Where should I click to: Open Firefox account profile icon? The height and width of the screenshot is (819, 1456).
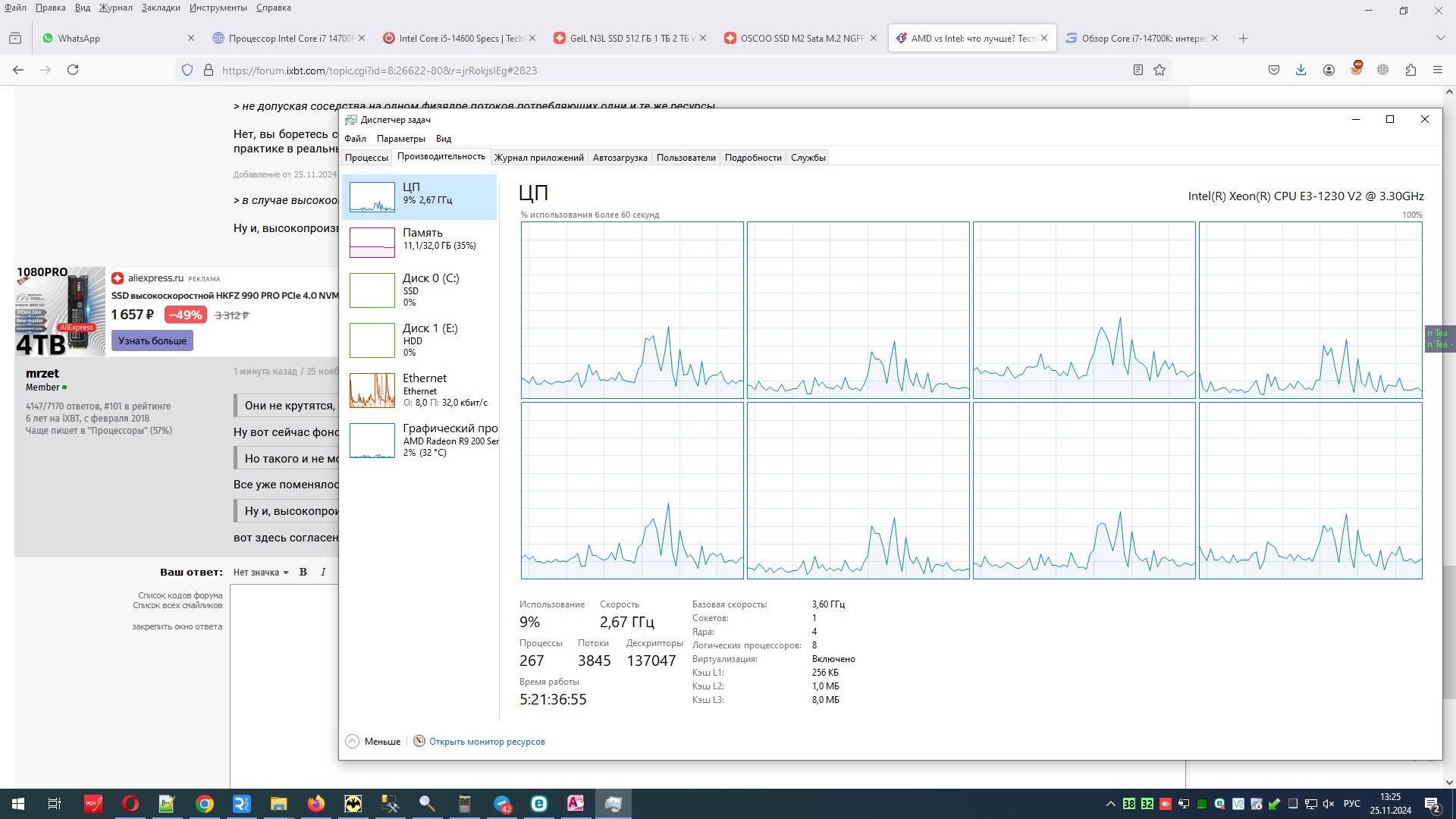tap(1329, 70)
